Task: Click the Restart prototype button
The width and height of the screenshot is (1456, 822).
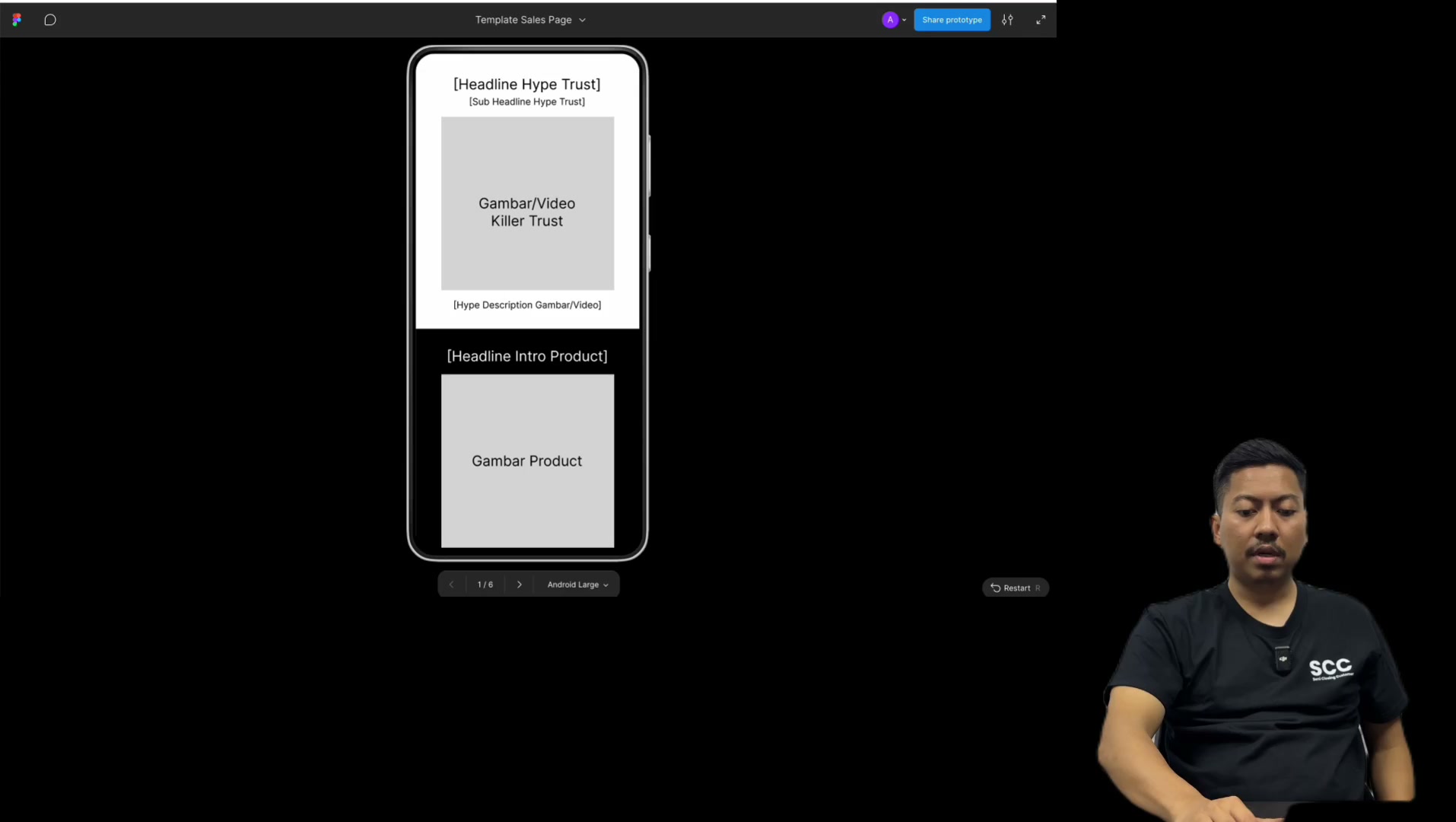Action: (1016, 588)
